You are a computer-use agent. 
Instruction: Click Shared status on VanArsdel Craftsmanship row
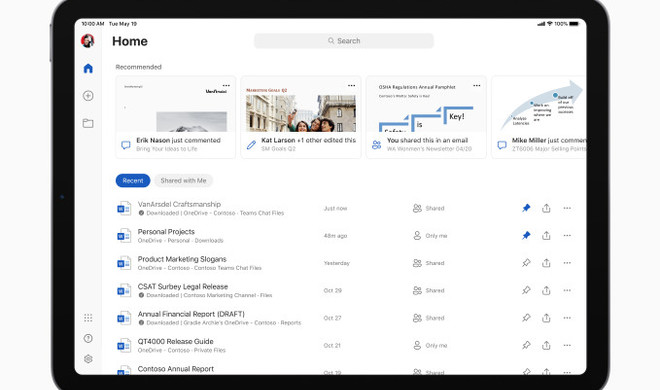pyautogui.click(x=428, y=208)
